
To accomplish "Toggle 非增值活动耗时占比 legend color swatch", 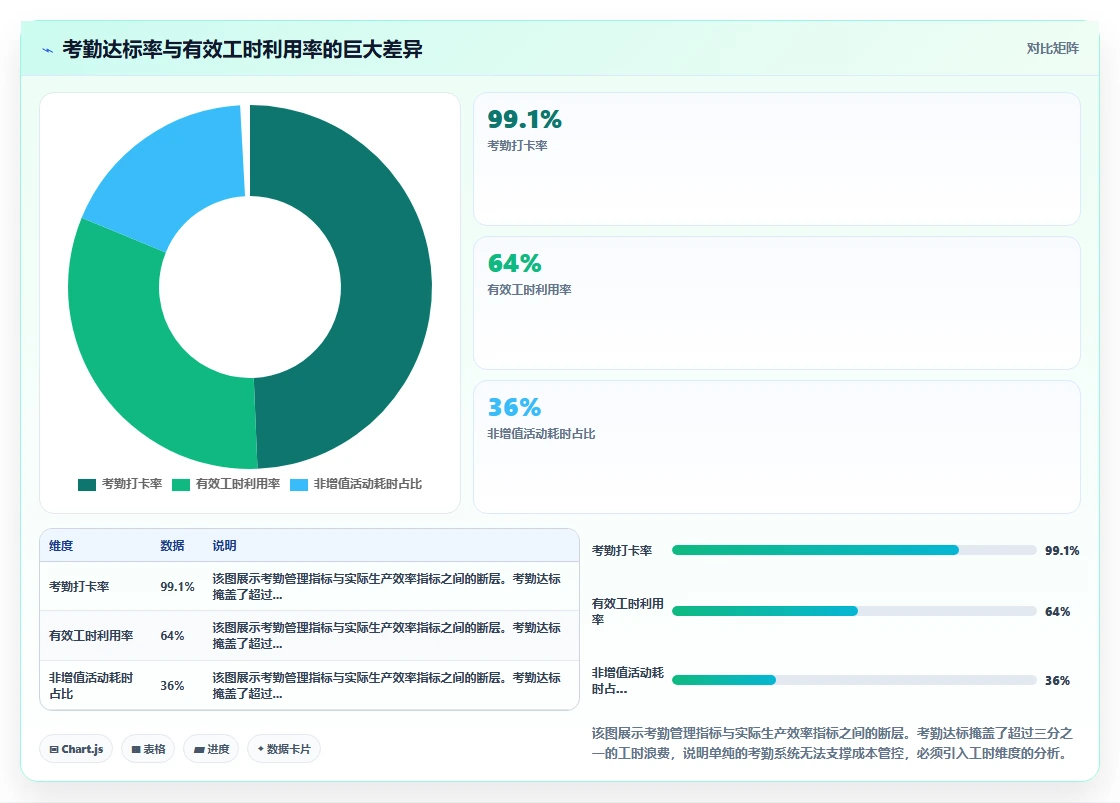I will click(x=299, y=484).
